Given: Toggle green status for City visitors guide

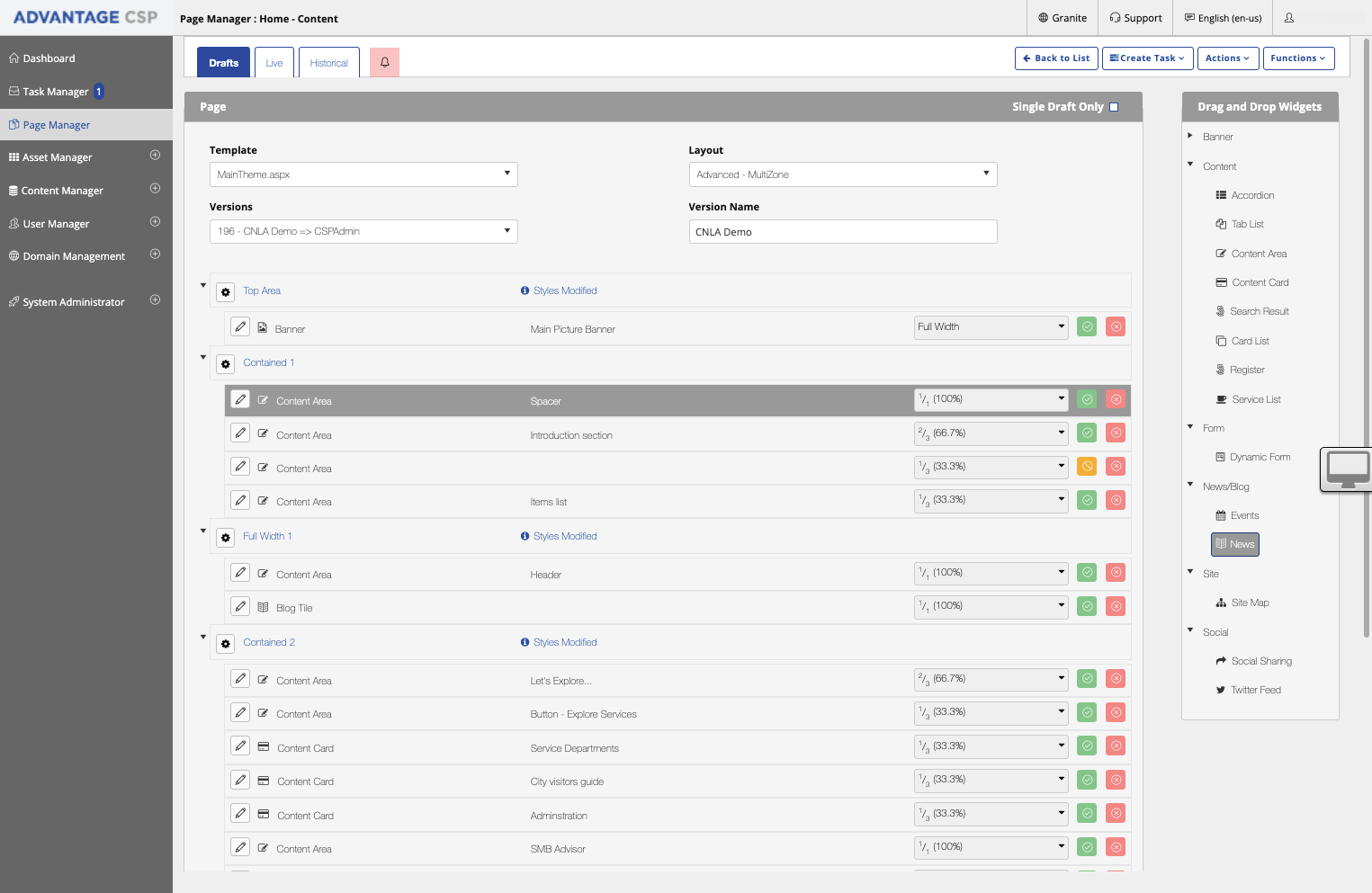Looking at the screenshot, I should [1088, 780].
